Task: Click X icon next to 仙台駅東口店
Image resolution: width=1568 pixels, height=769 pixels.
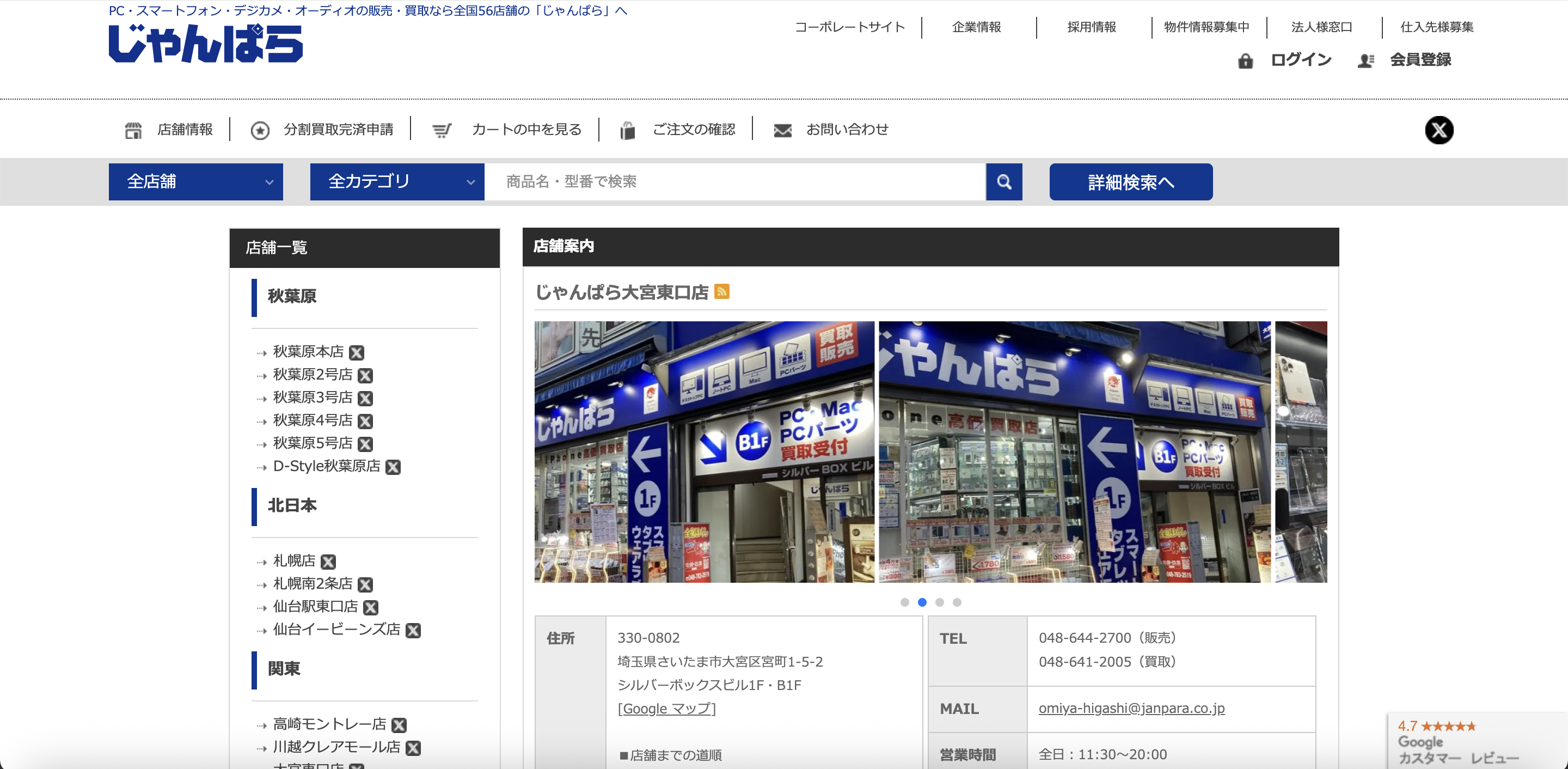Action: (x=371, y=607)
